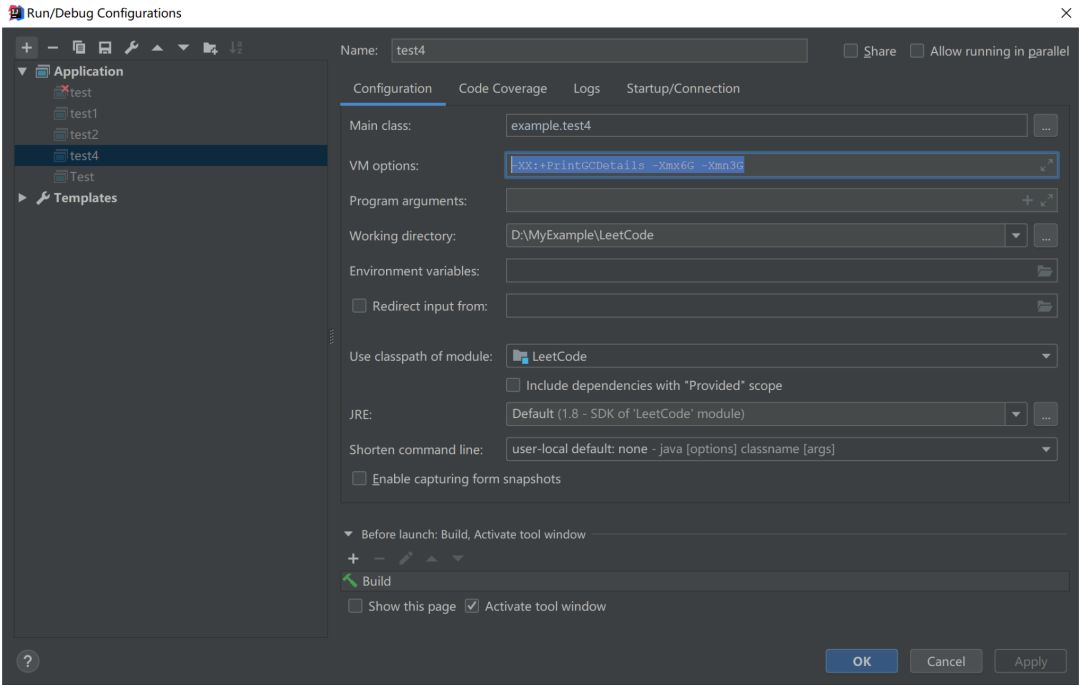Expand the VM options field editor

click(x=1046, y=166)
